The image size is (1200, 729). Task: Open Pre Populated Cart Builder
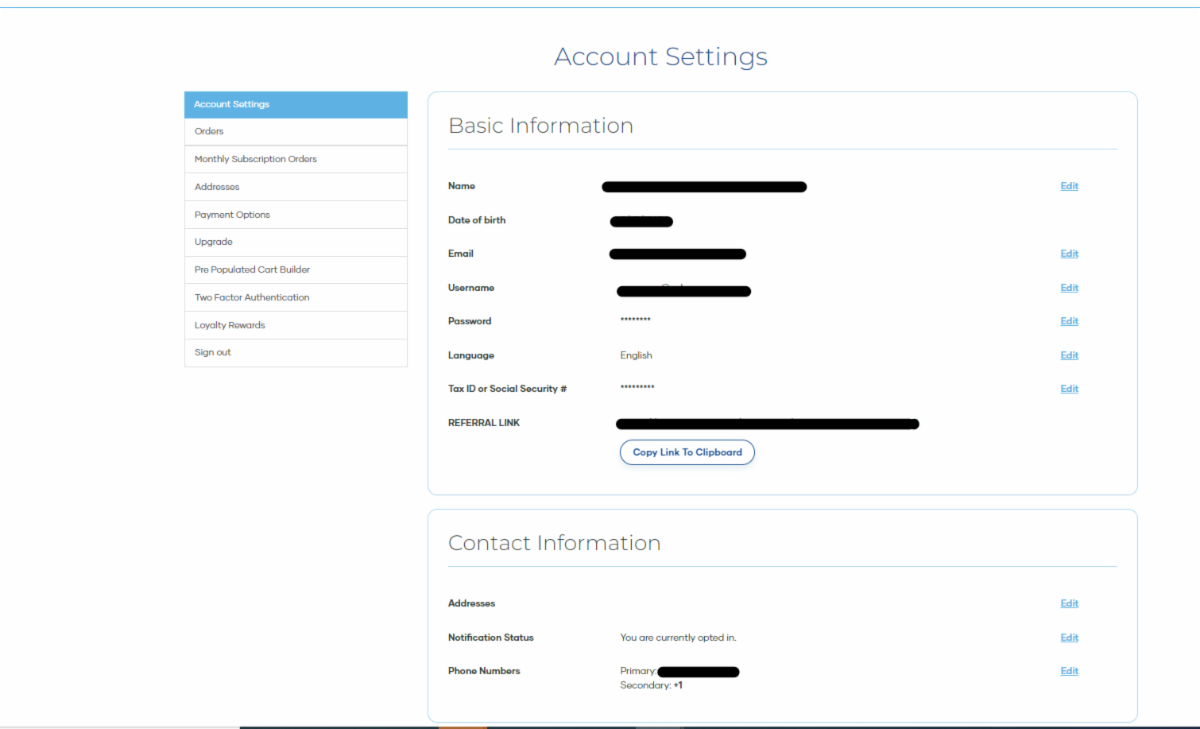coord(252,270)
